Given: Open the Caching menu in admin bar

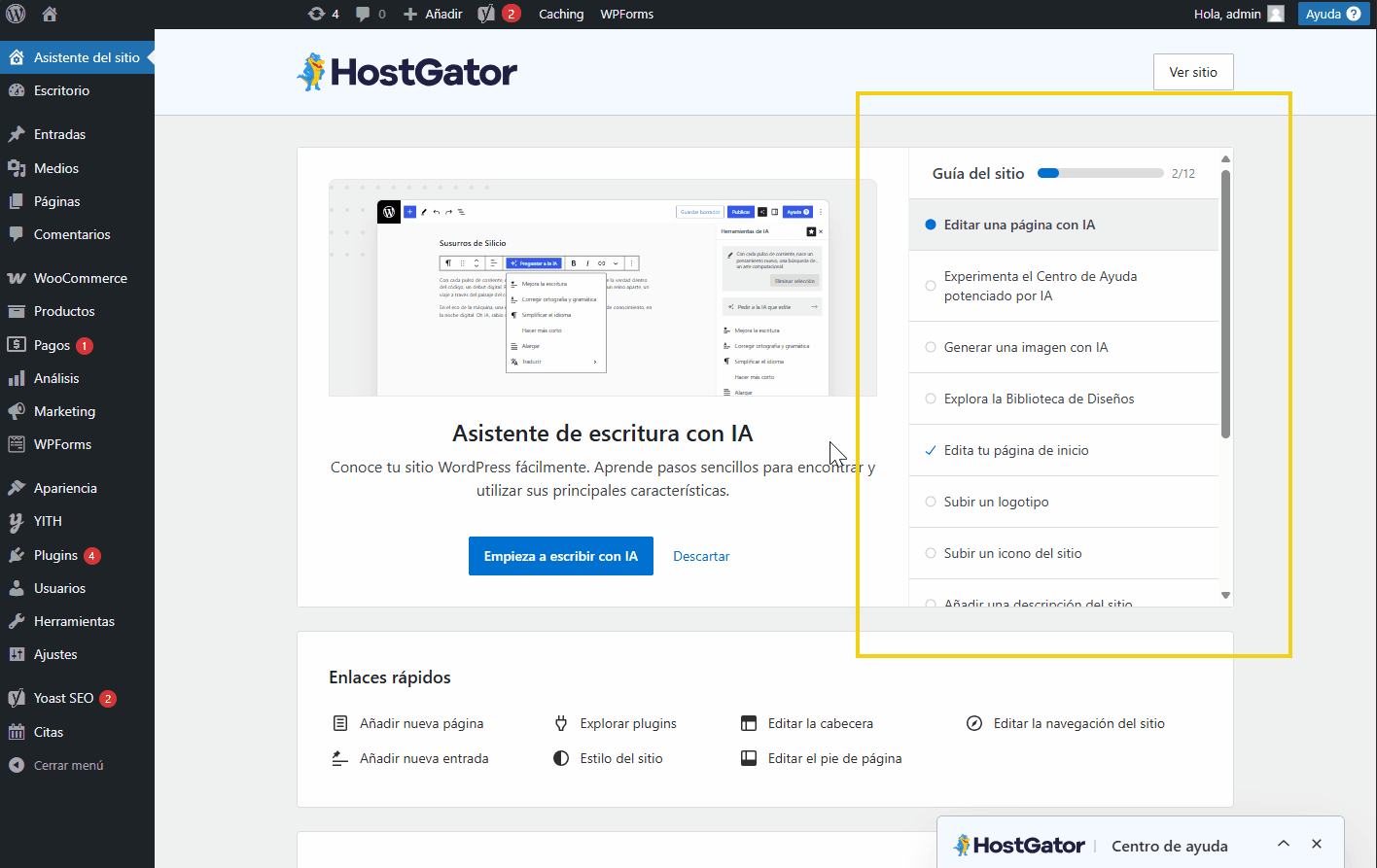Looking at the screenshot, I should [561, 14].
